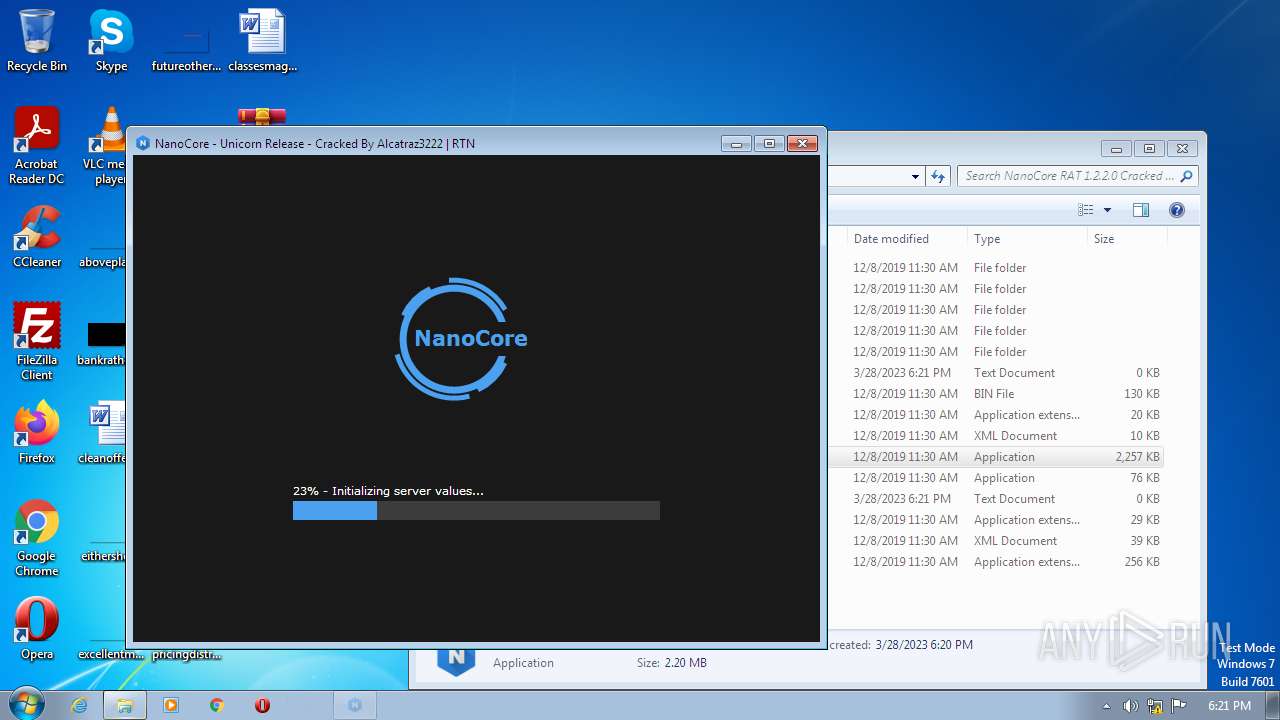
Task: Select the BIN File 130 KB row
Action: [996, 394]
